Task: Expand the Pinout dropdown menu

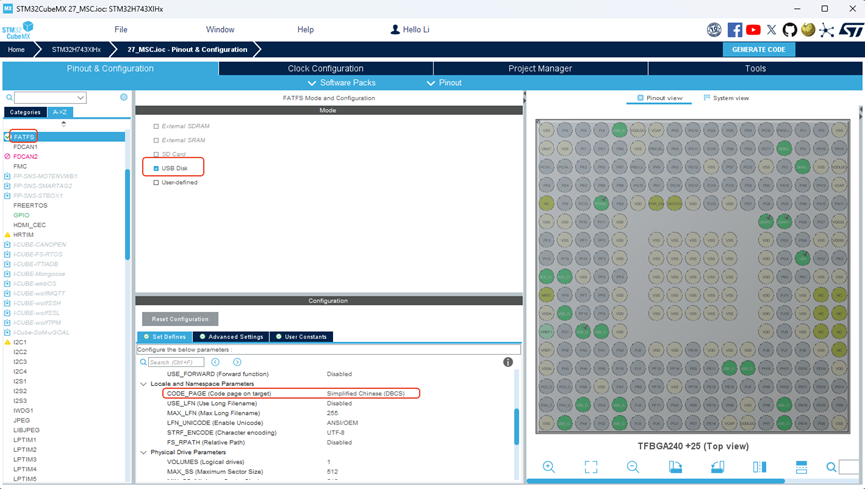Action: 444,83
